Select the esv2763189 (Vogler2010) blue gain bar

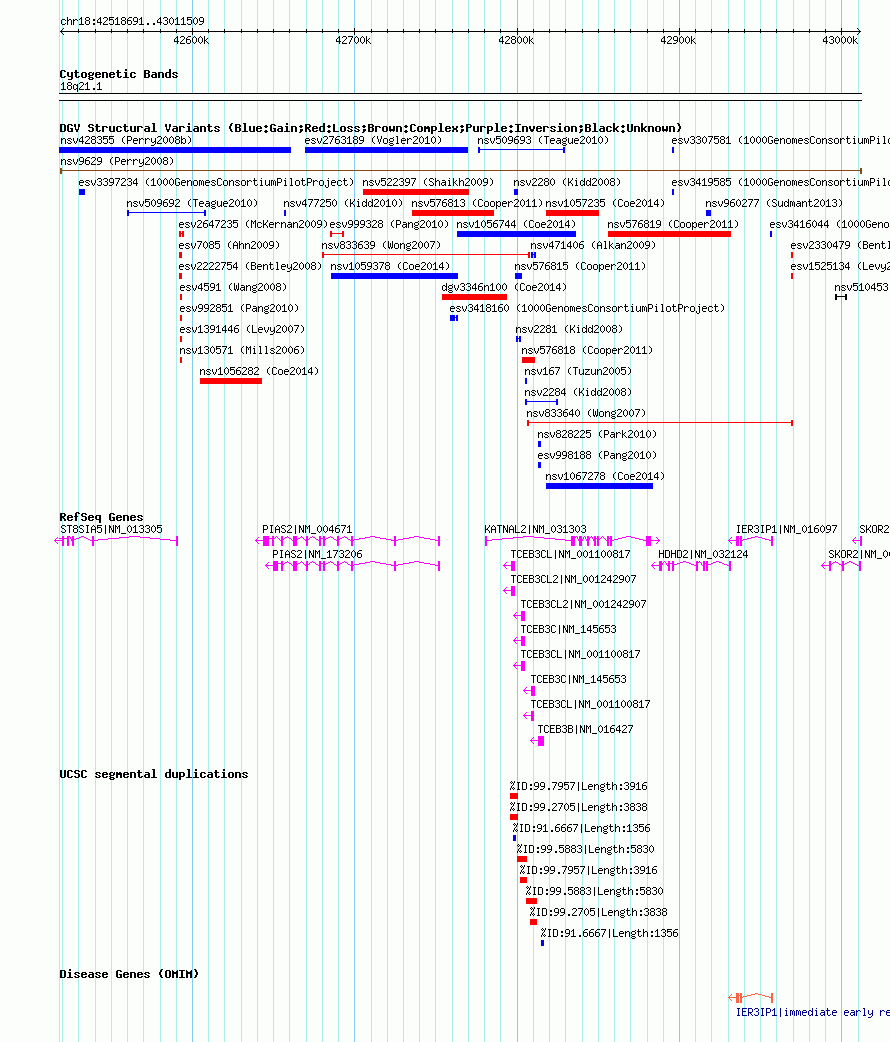coord(386,150)
